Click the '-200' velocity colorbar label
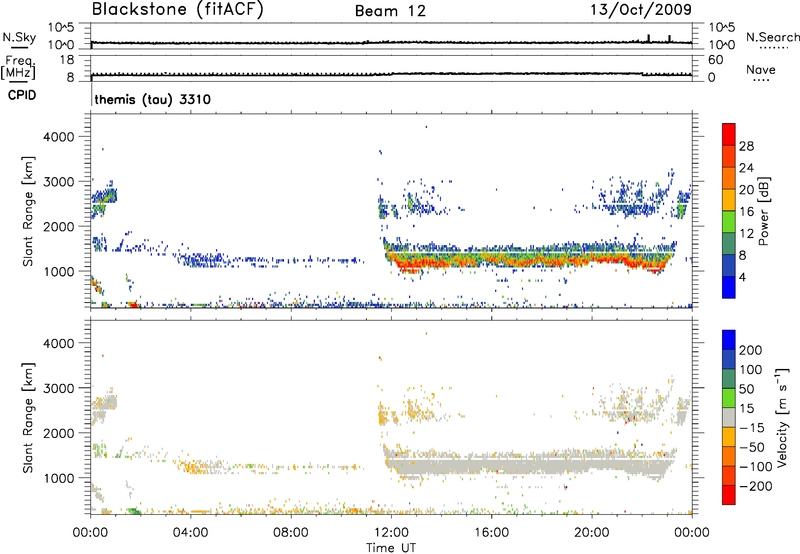 click(755, 486)
